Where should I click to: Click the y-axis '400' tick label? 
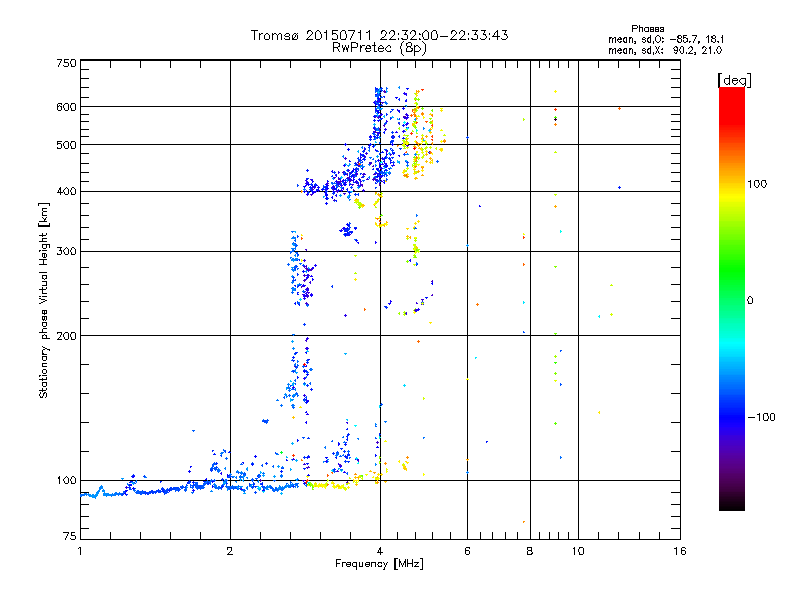coord(66,191)
